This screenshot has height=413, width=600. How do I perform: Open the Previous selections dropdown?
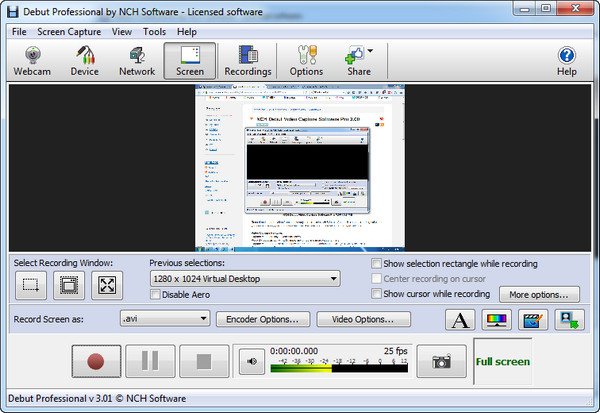pos(245,279)
